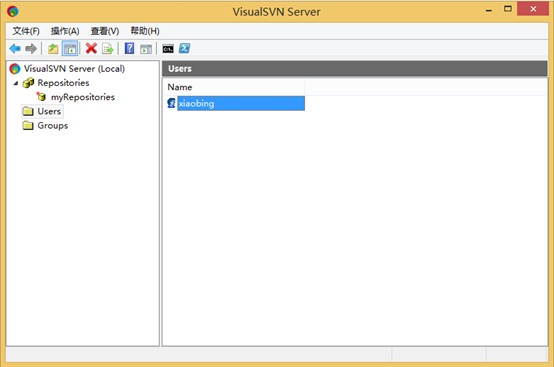Click the Forward arrow in toolbar
The width and height of the screenshot is (554, 367).
[x=31, y=48]
